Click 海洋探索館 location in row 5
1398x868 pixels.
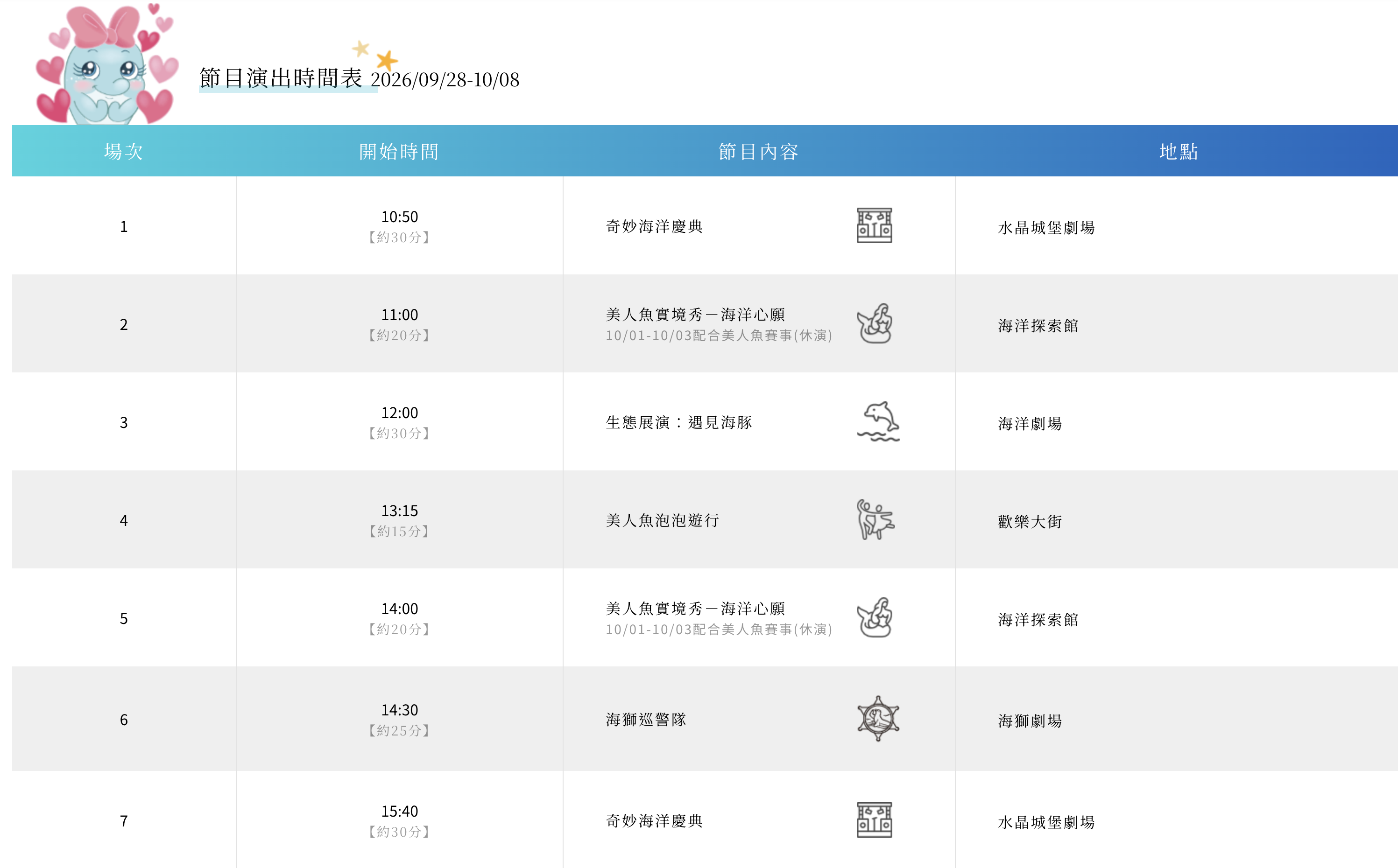tap(1038, 620)
